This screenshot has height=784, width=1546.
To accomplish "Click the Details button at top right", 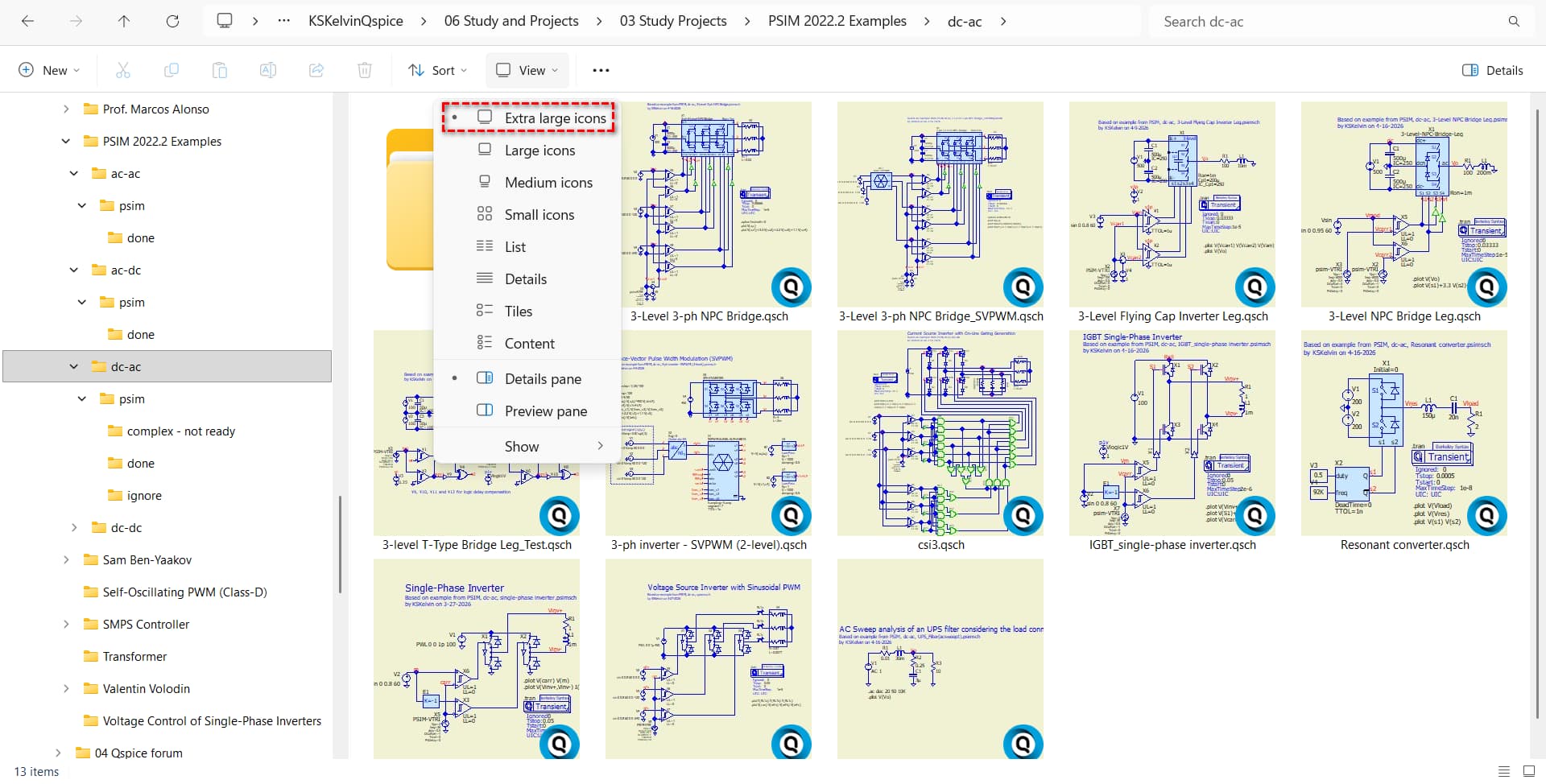I will point(1492,71).
